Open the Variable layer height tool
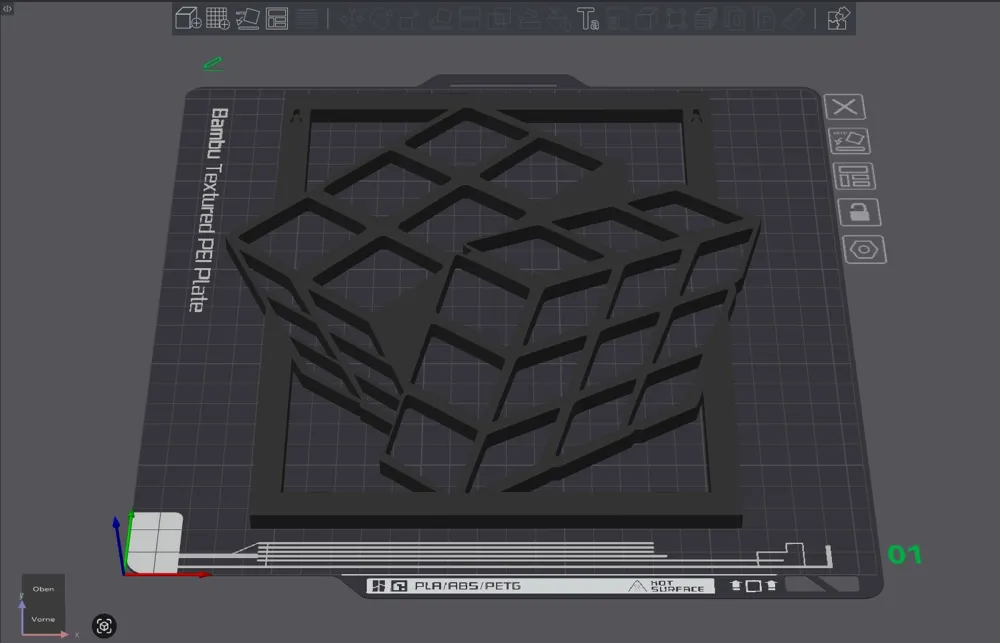Screen dimensions: 1000x643 (307, 18)
